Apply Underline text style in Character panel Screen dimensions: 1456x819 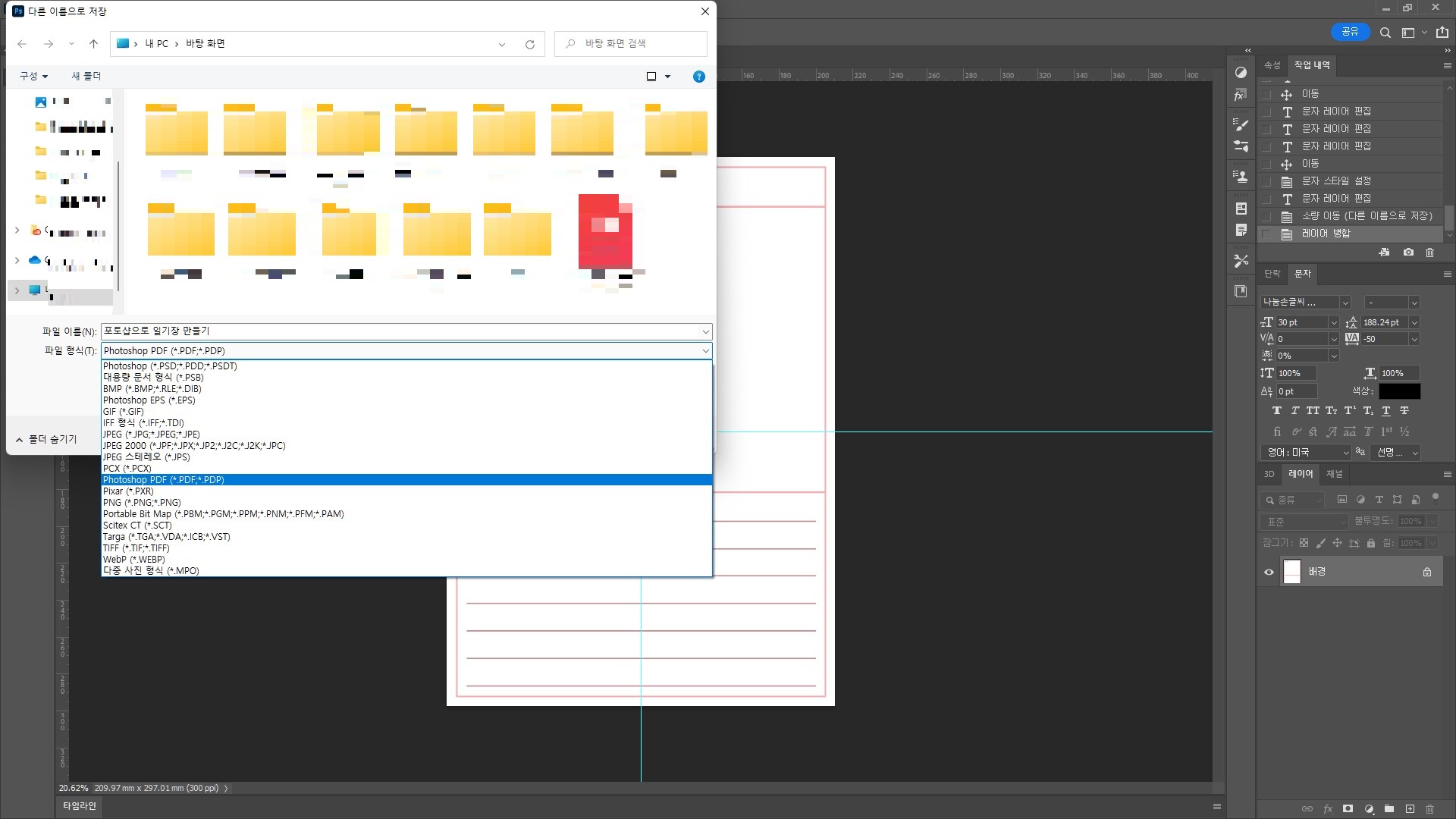pos(1386,411)
